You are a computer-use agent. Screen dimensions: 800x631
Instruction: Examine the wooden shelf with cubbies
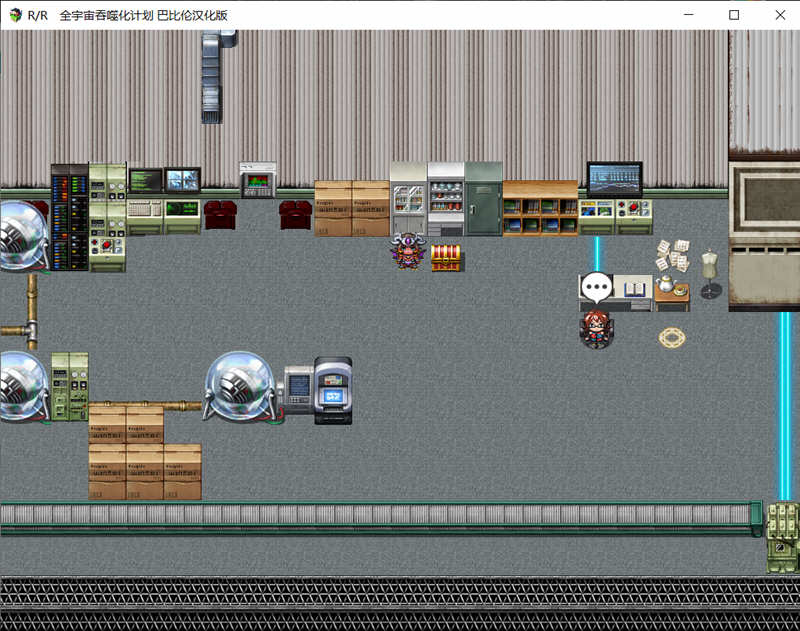click(x=540, y=208)
